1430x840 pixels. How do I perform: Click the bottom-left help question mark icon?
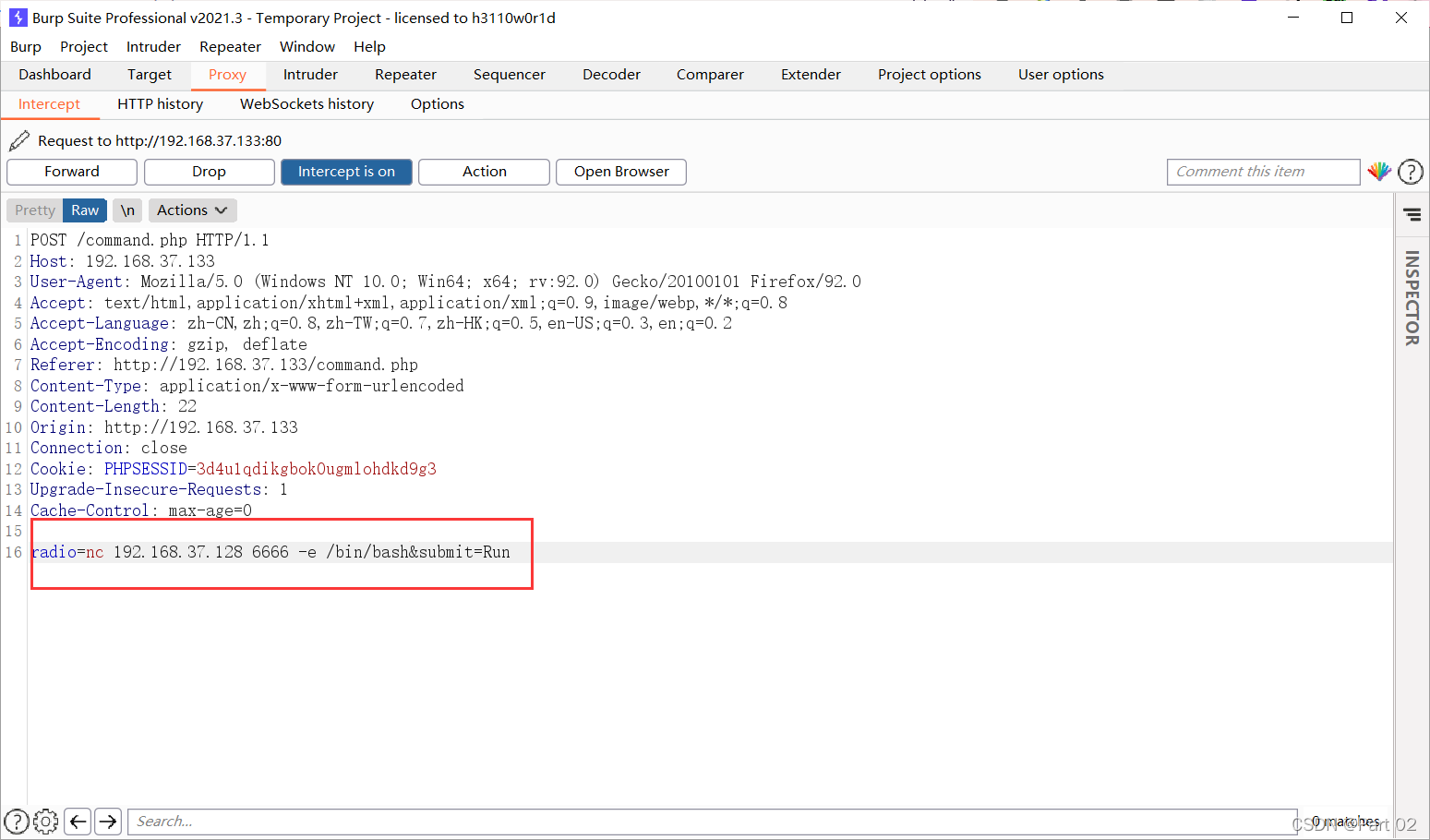pos(17,821)
